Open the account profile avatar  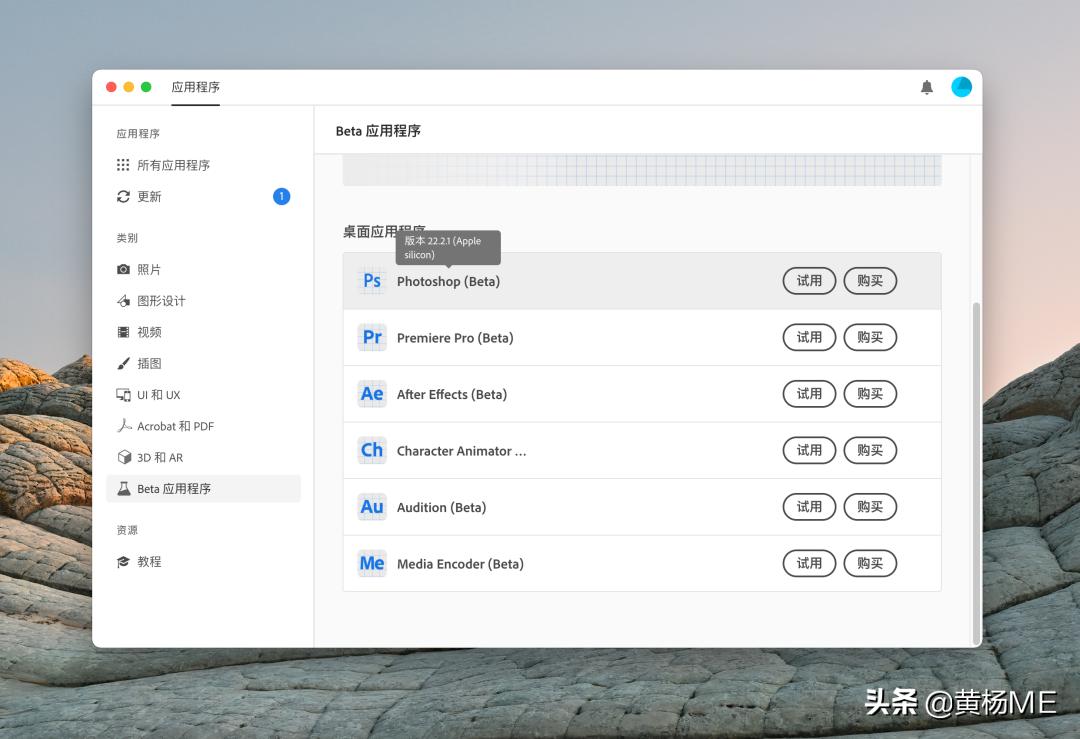coord(961,87)
